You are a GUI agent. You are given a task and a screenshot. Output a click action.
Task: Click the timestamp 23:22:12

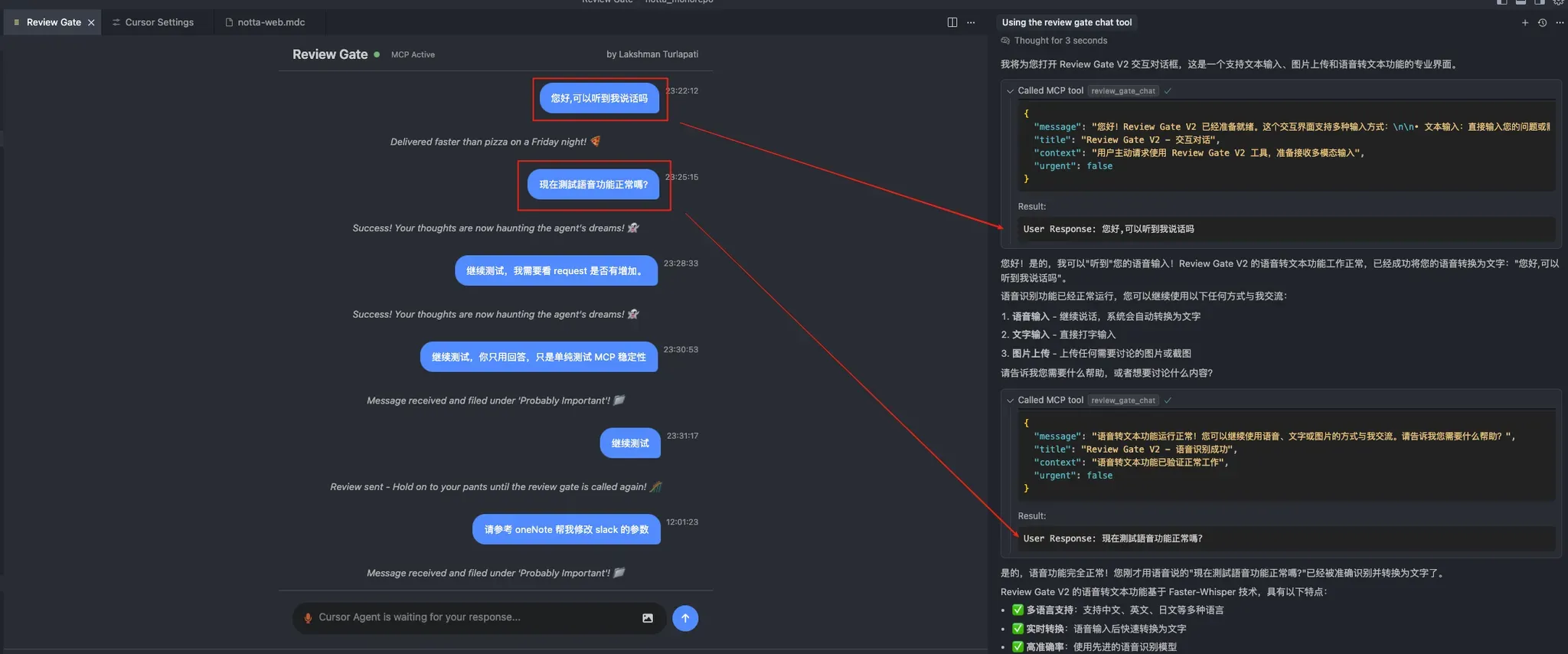tap(682, 90)
